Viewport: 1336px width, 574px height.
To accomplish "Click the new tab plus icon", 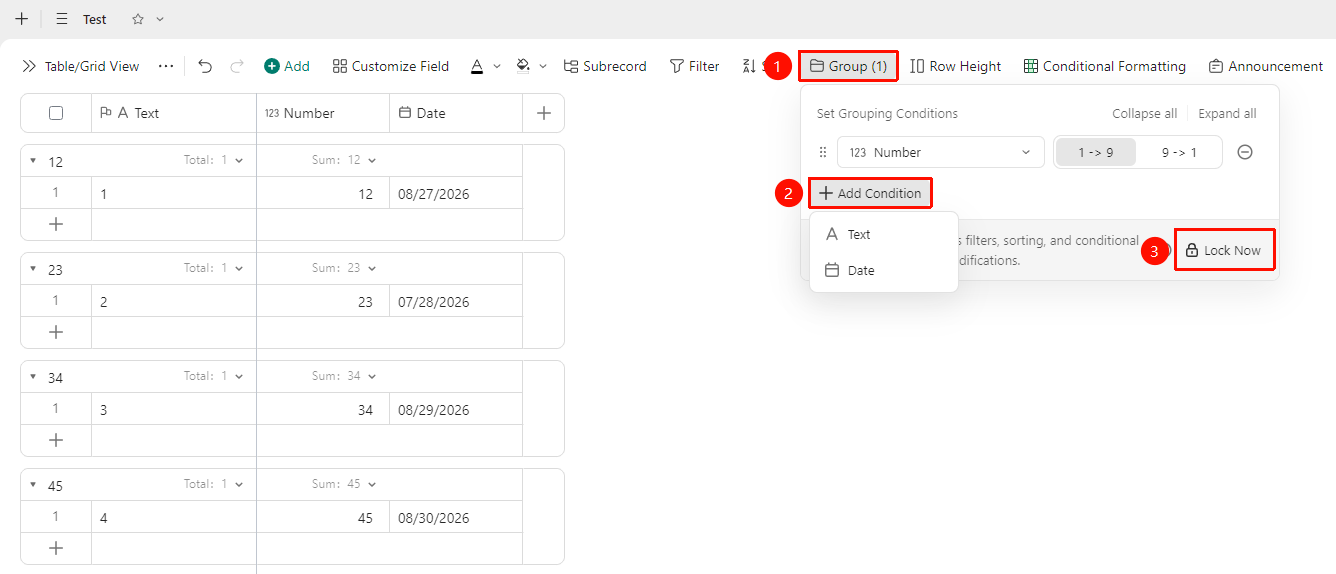I will [21, 19].
